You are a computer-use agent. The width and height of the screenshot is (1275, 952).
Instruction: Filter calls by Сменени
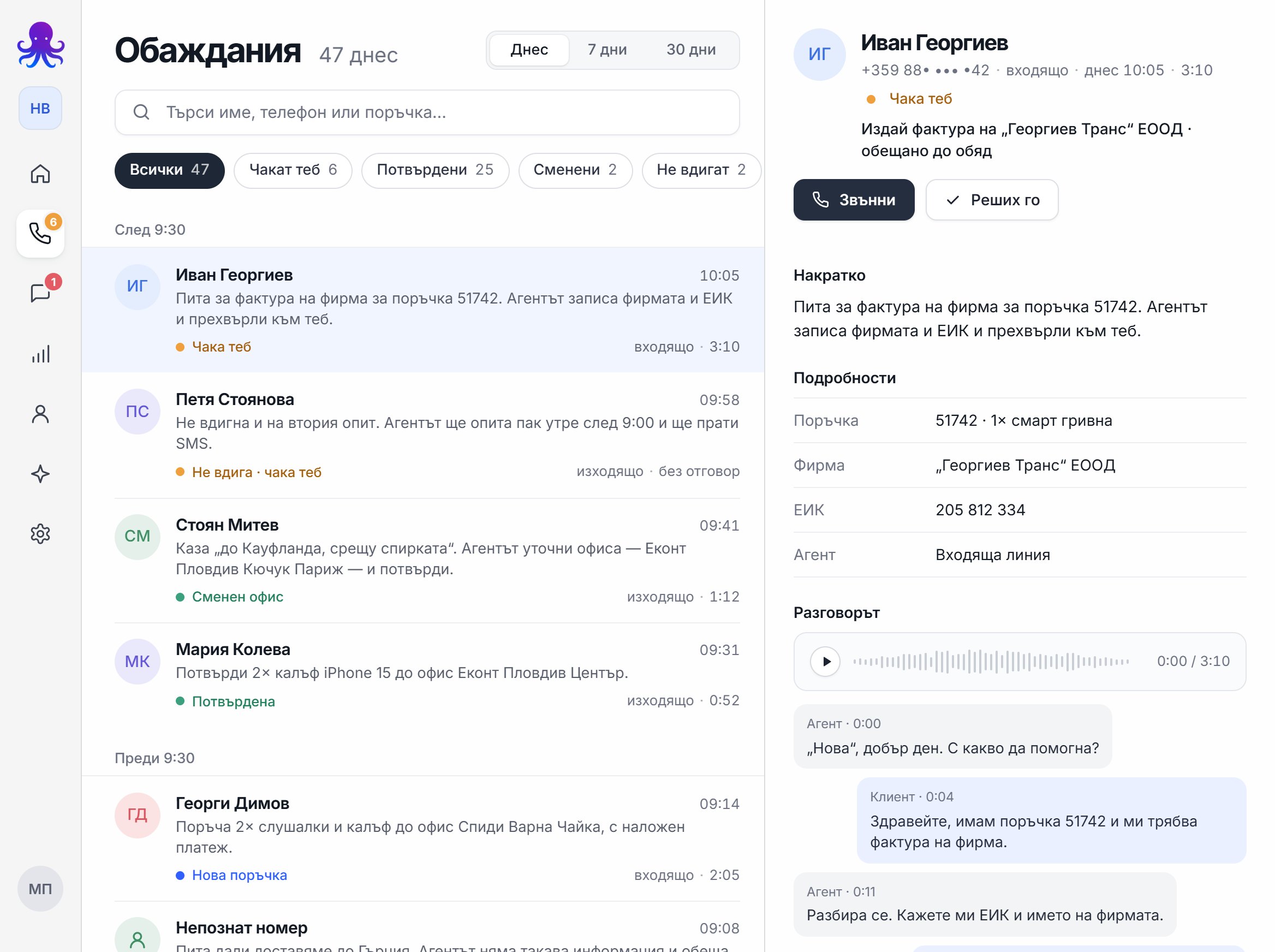click(x=575, y=170)
